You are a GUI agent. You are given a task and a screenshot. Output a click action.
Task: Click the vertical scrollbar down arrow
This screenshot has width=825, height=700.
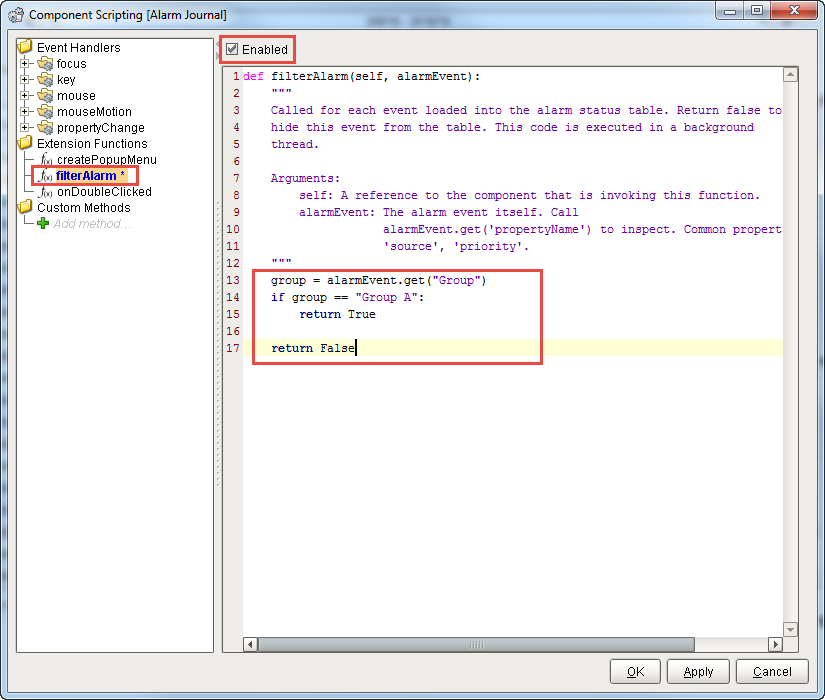tap(790, 629)
